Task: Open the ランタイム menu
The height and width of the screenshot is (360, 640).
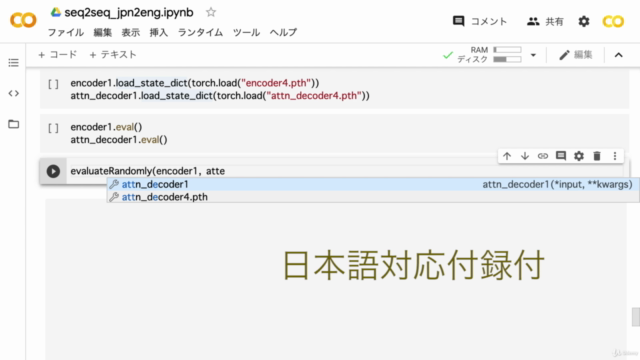Action: (x=200, y=32)
